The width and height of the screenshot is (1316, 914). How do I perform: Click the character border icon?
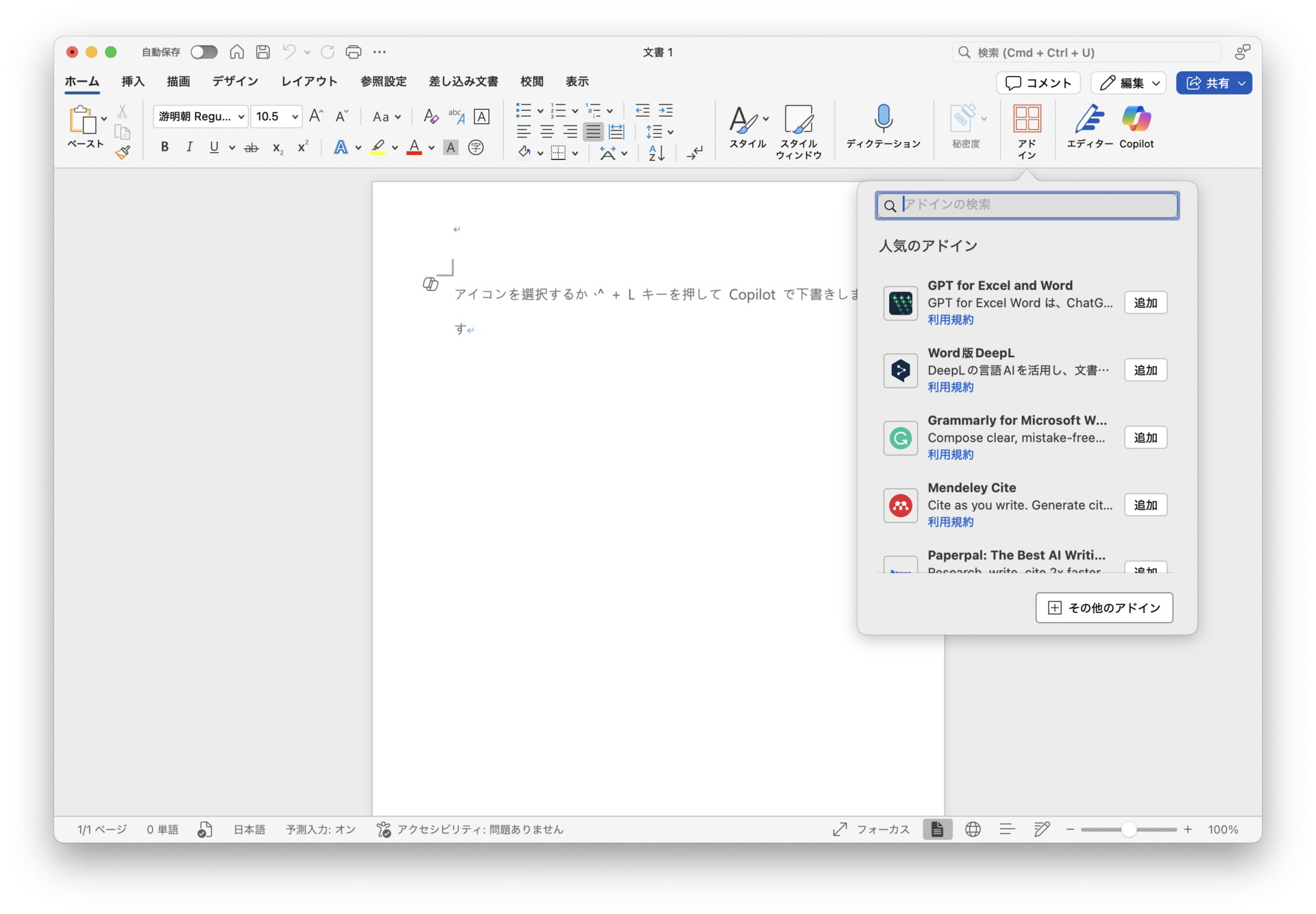pyautogui.click(x=482, y=117)
